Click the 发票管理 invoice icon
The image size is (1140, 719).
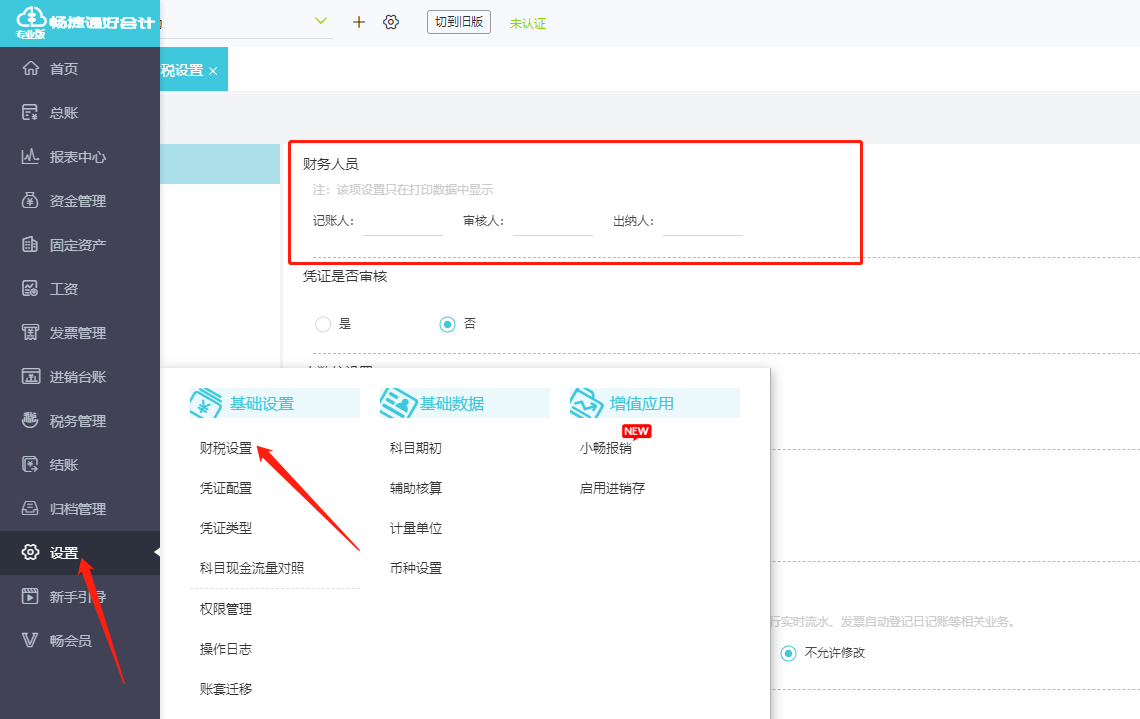[x=31, y=333]
